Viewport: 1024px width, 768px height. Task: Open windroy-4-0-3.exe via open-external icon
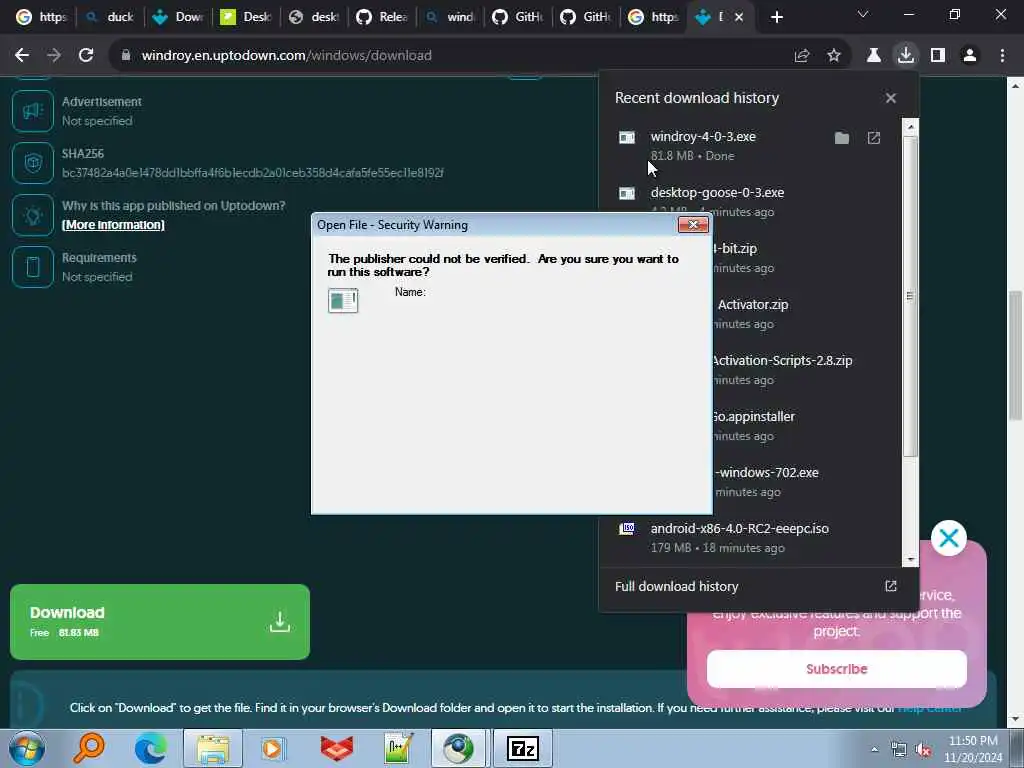[874, 138]
